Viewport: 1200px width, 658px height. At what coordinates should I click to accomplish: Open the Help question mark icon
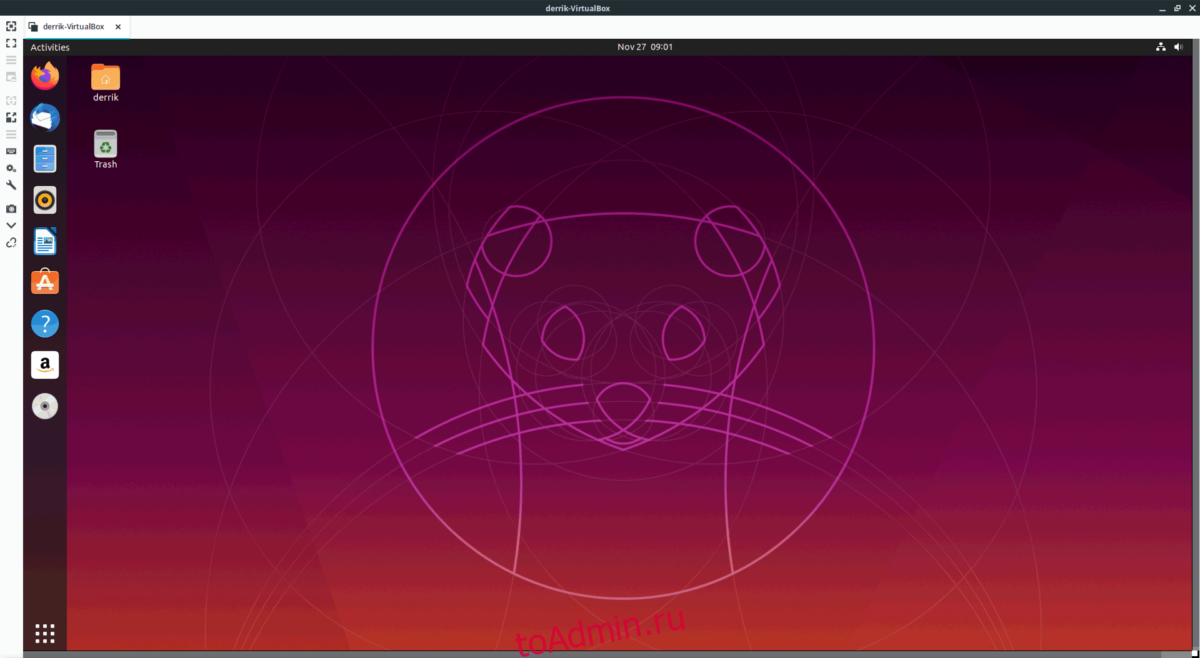pyautogui.click(x=45, y=324)
